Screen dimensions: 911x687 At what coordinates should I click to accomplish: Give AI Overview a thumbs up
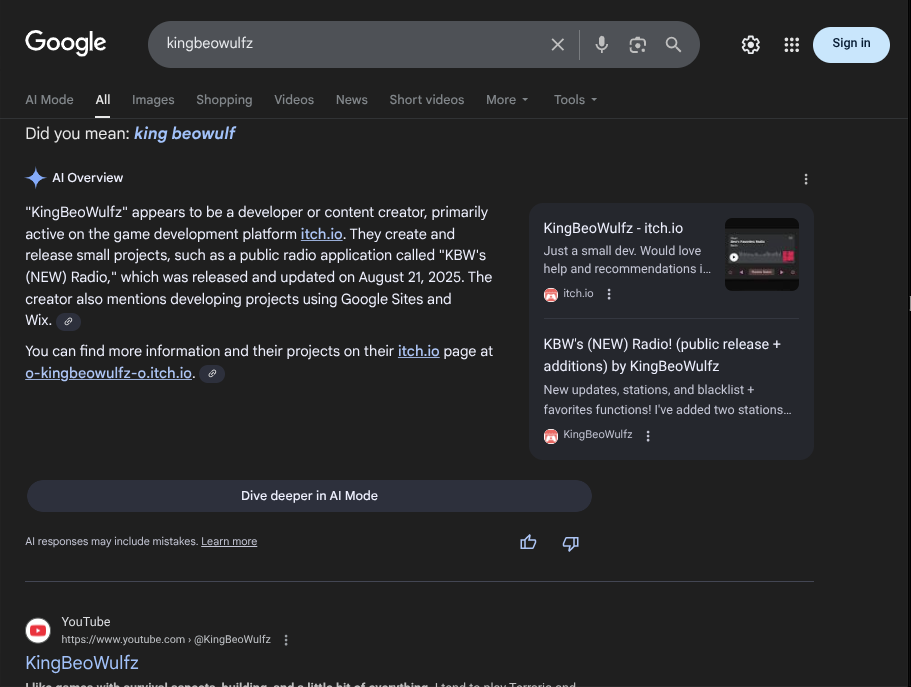click(x=528, y=542)
